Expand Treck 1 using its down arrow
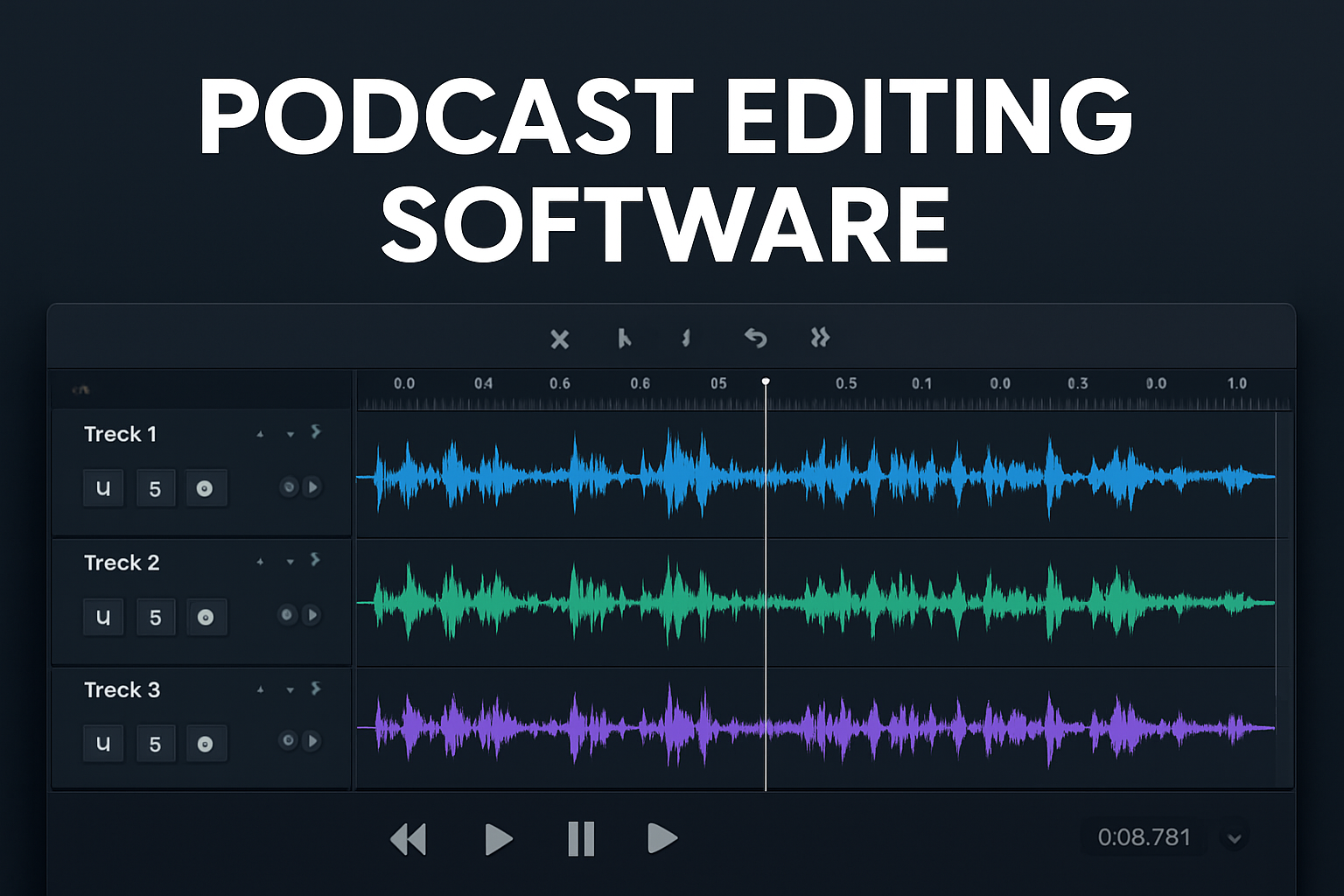This screenshot has height=896, width=1344. coord(290,432)
